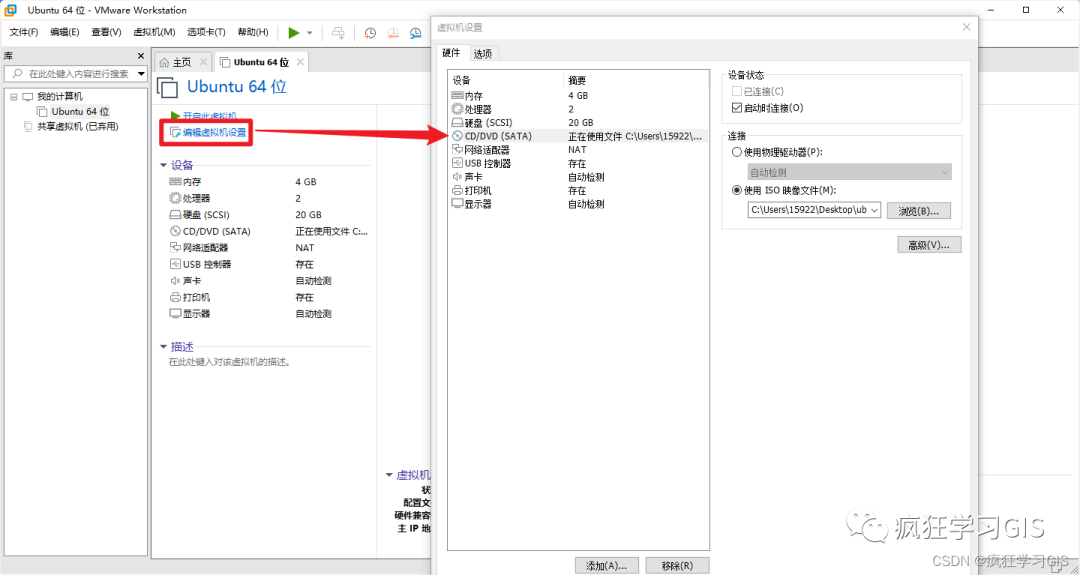Click the description text field placeholder
The height and width of the screenshot is (575, 1080).
click(230, 362)
